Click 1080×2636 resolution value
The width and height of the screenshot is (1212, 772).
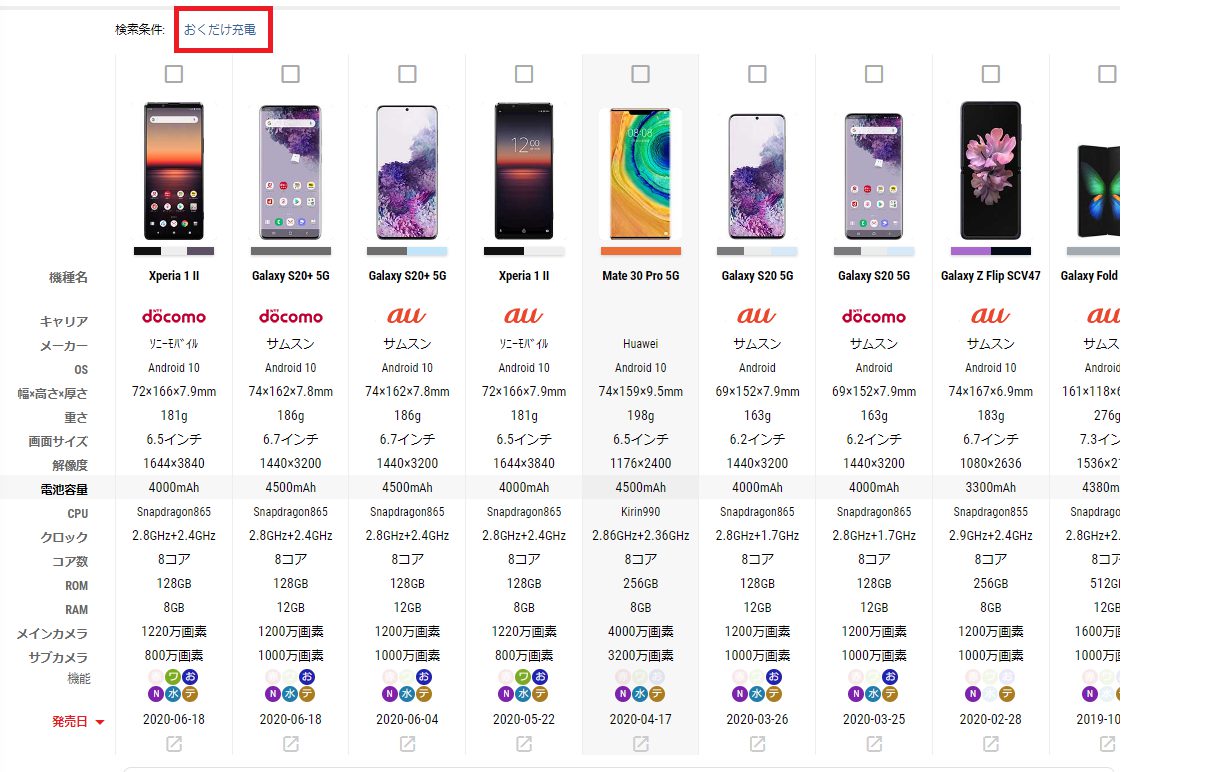(x=991, y=464)
